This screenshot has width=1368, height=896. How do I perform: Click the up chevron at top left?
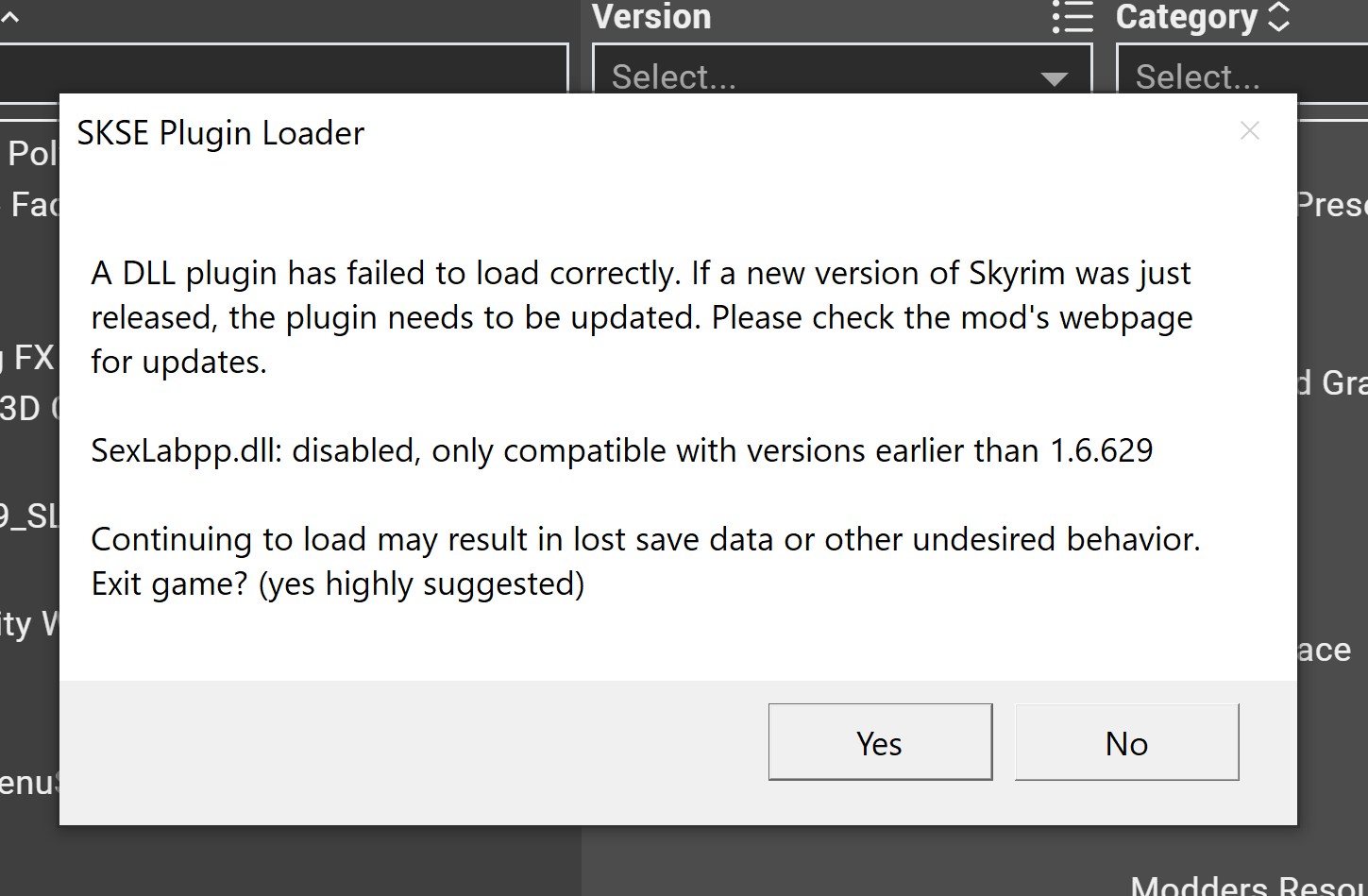click(9, 16)
